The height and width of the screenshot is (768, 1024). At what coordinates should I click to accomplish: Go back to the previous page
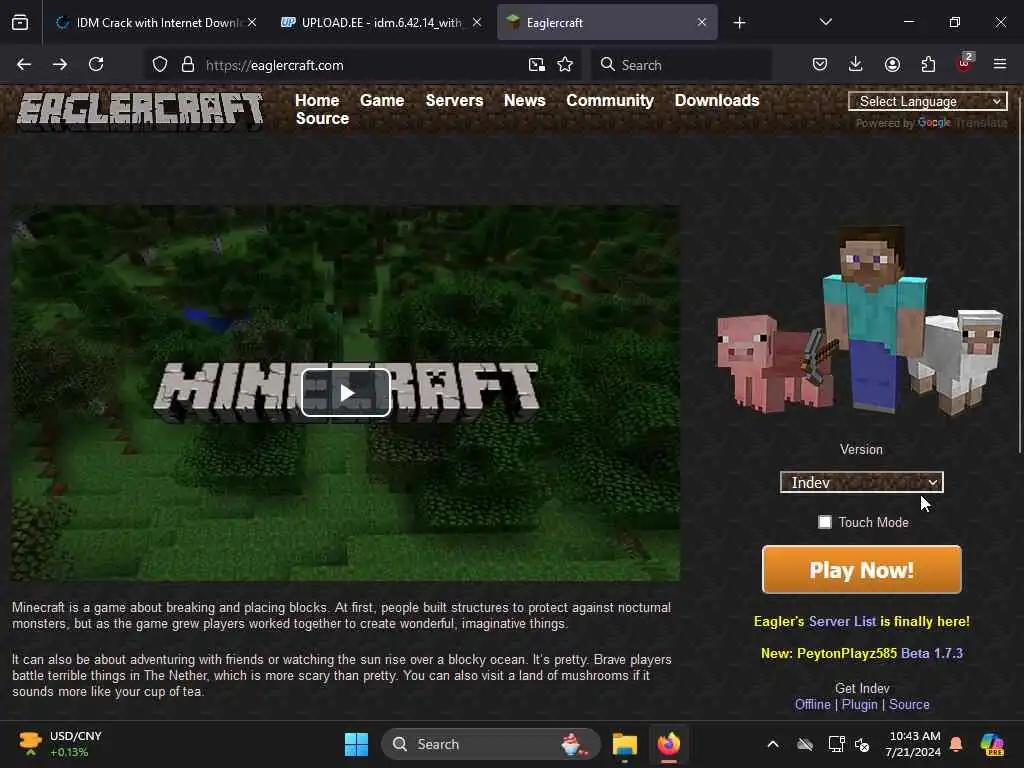[x=24, y=65]
